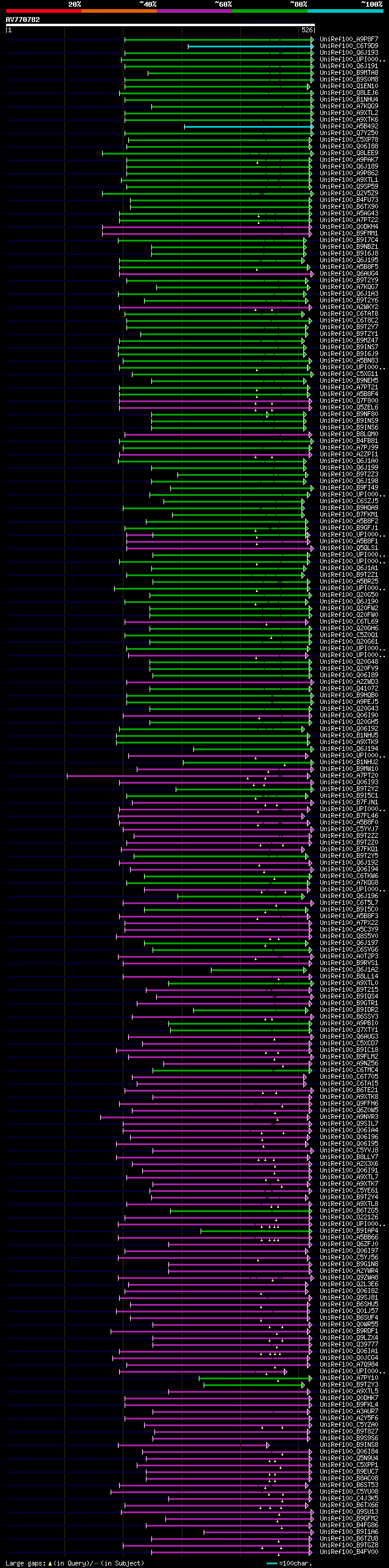Click UniRef100_A9P862 label
This screenshot has width=389, height=1568.
(x=349, y=173)
